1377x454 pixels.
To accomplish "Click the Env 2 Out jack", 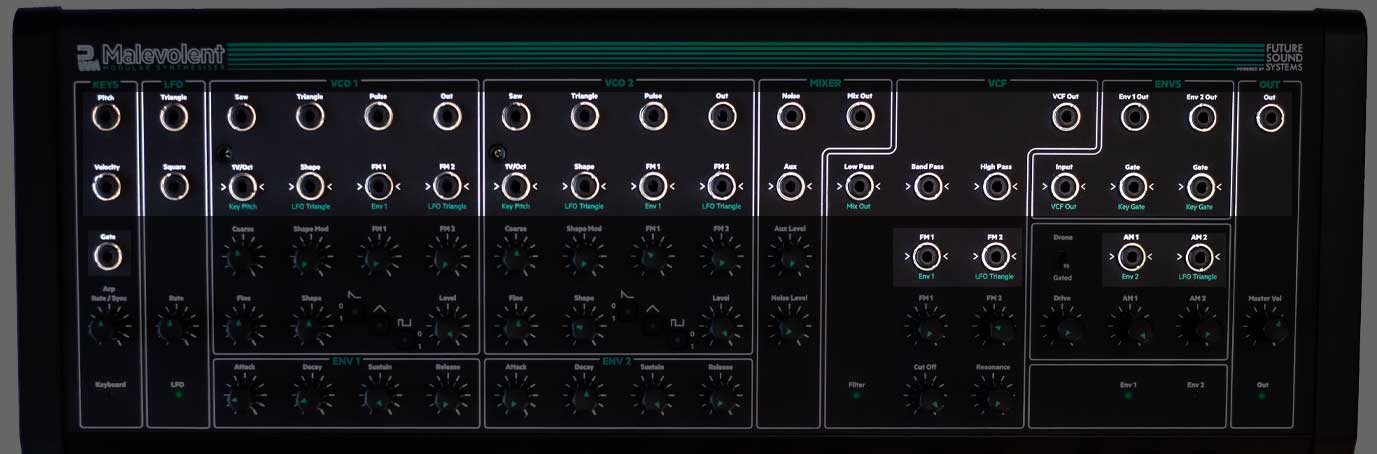I will [1202, 118].
